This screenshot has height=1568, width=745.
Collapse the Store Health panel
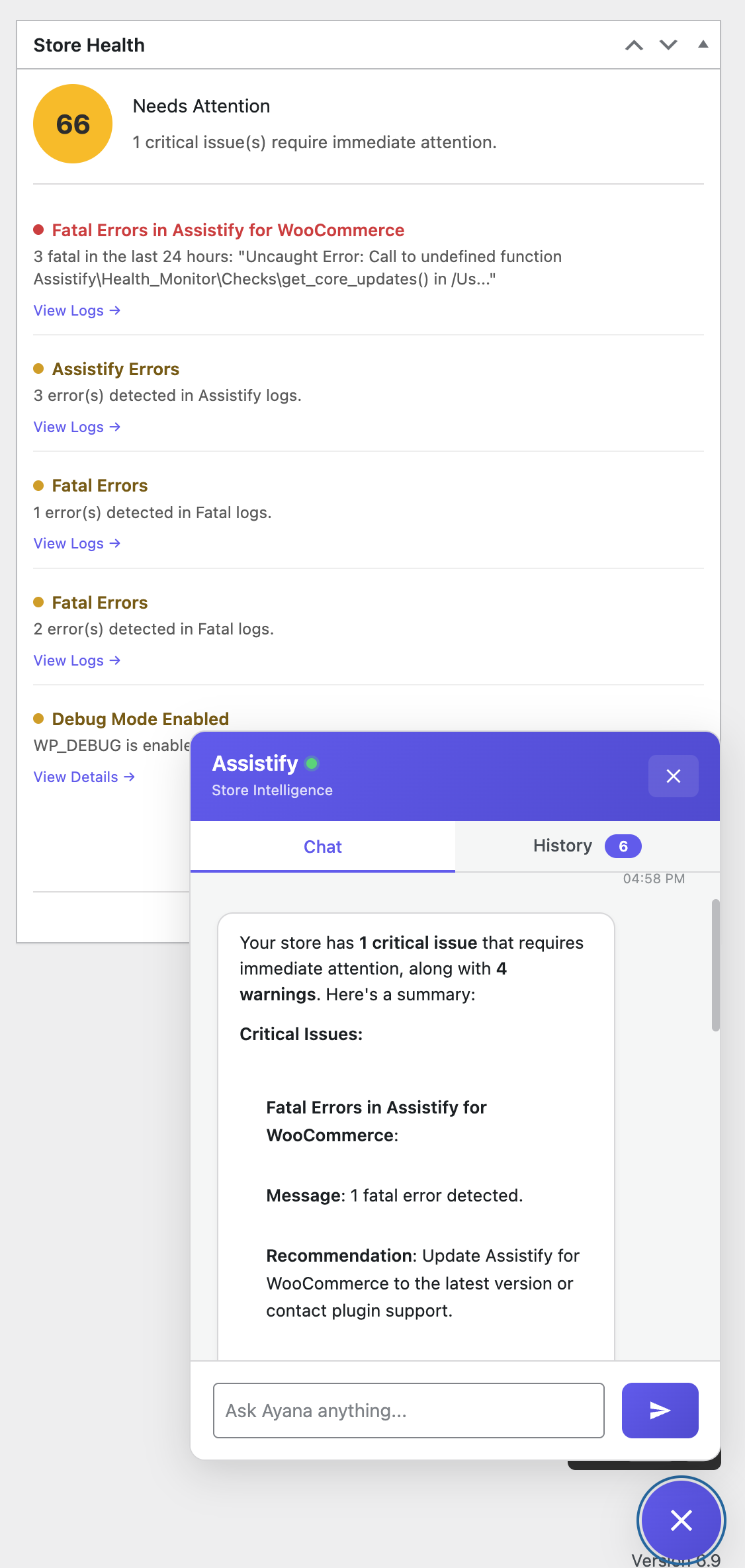(x=703, y=45)
